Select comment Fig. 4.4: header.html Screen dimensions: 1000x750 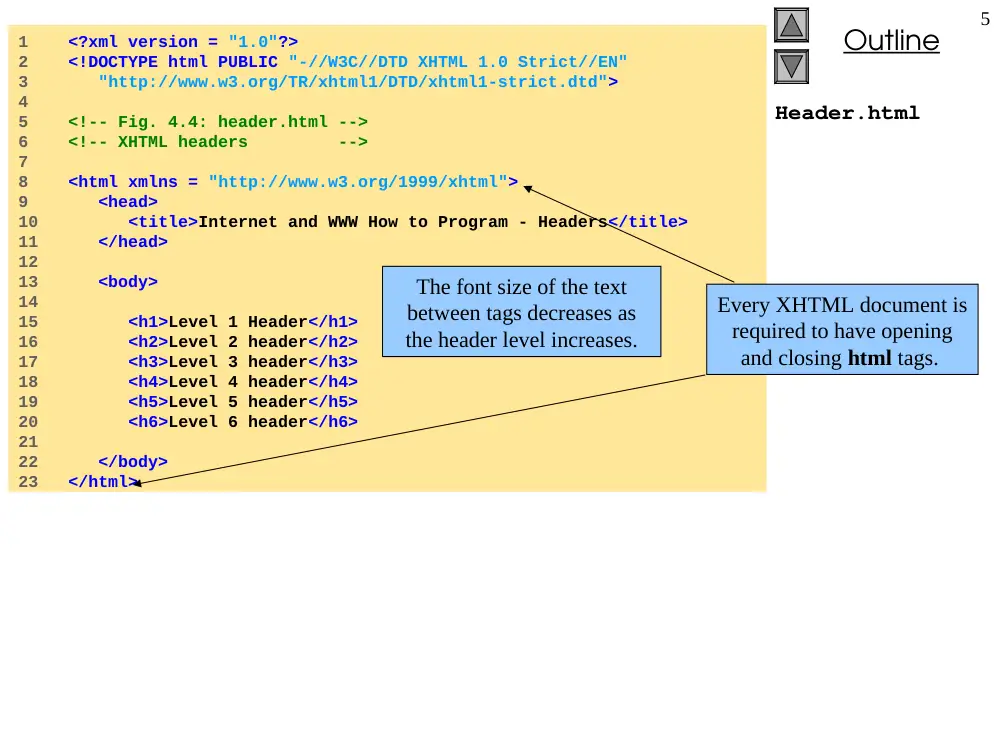217,122
